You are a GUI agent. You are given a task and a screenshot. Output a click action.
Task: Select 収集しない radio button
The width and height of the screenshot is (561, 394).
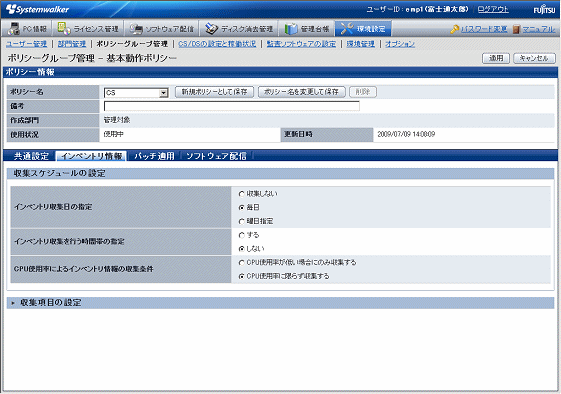pyautogui.click(x=242, y=194)
